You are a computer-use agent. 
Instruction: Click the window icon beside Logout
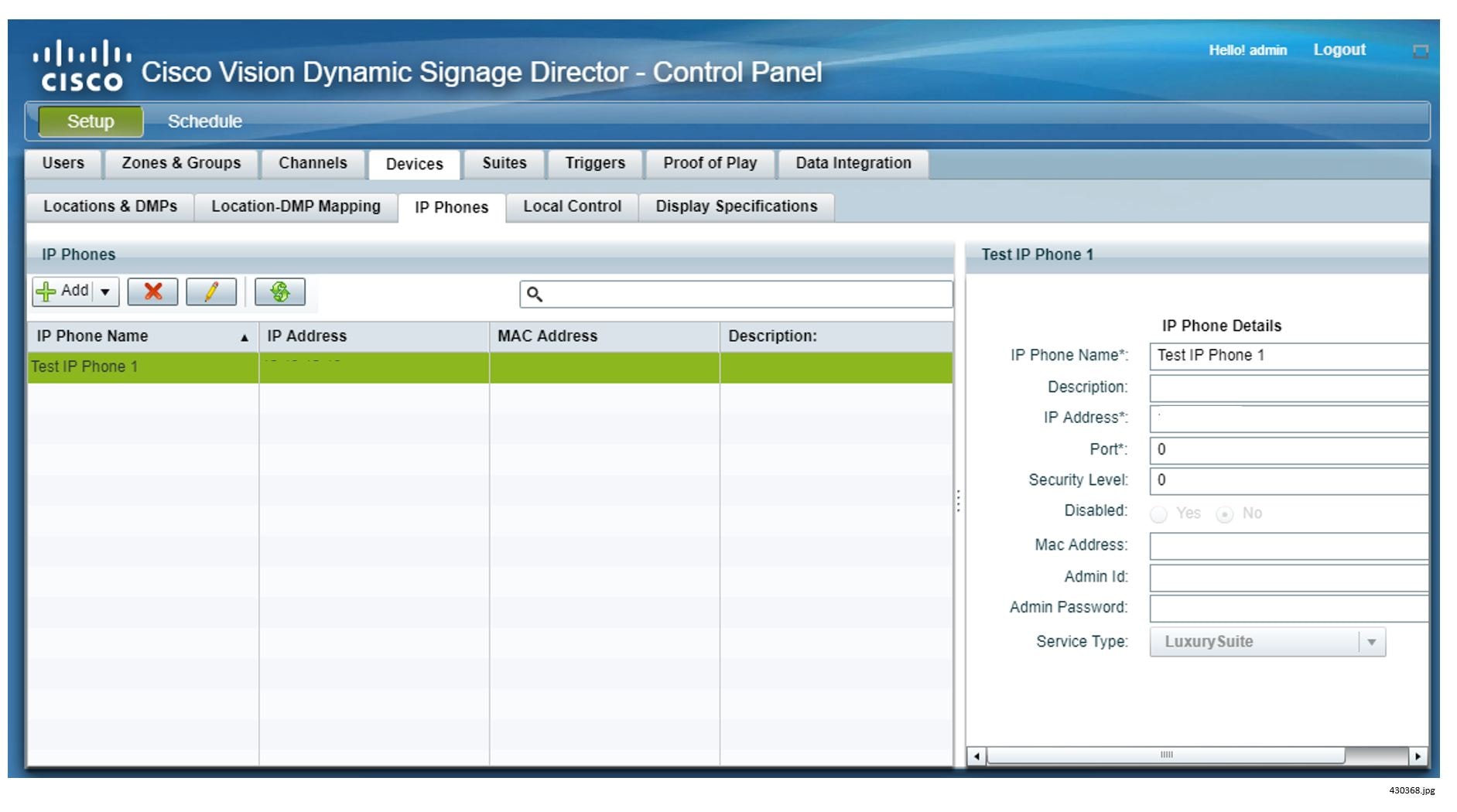1421,51
